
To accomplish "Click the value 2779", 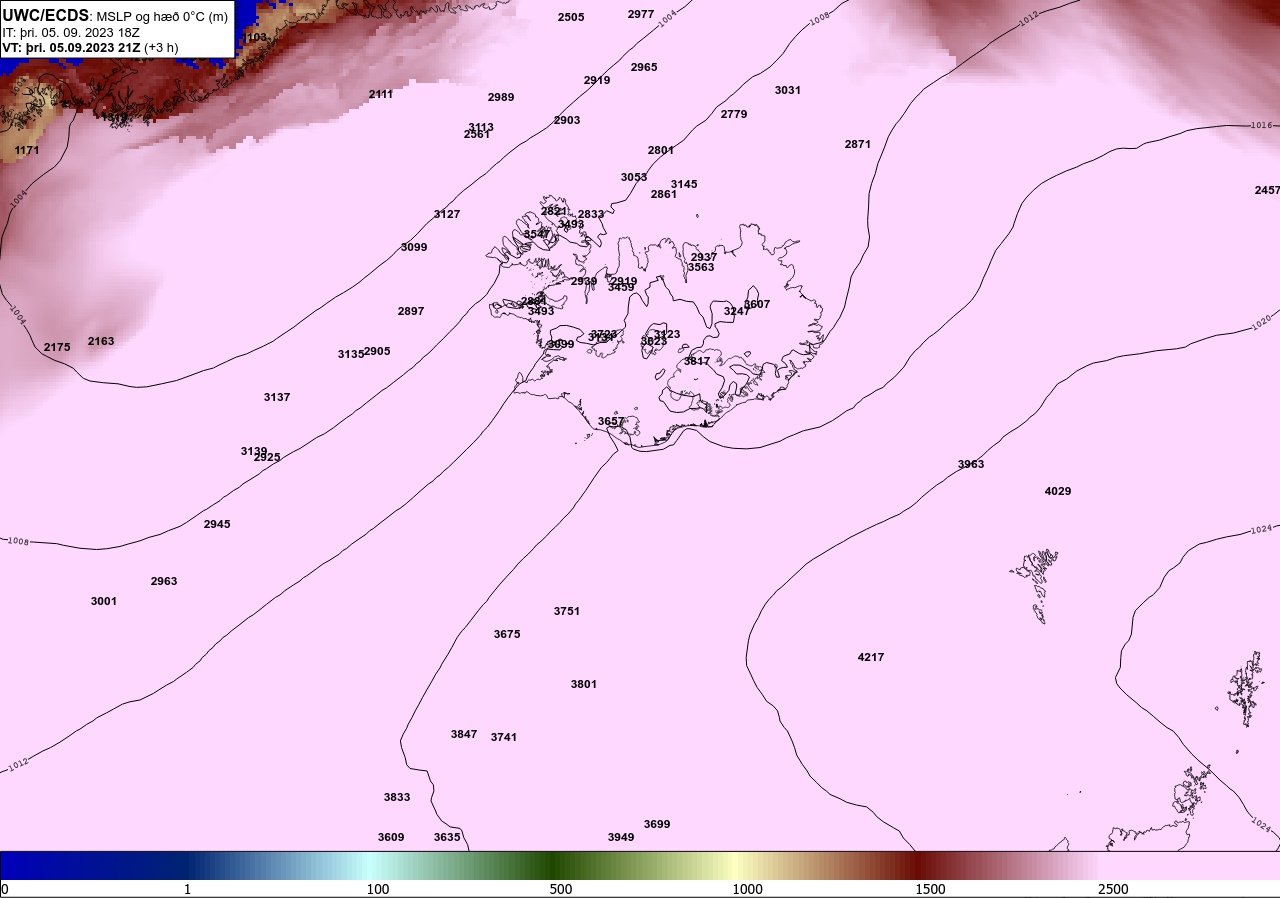I will (734, 114).
